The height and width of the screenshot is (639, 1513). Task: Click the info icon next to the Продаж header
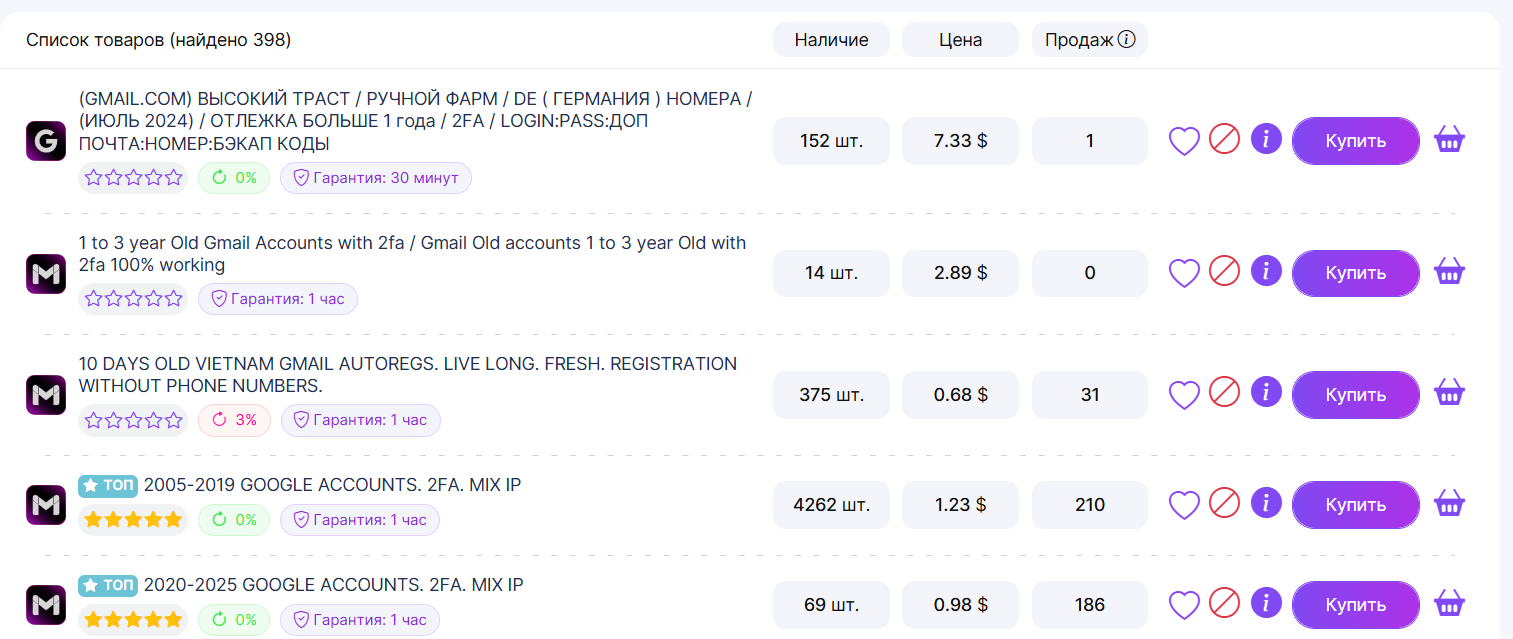click(x=1127, y=40)
